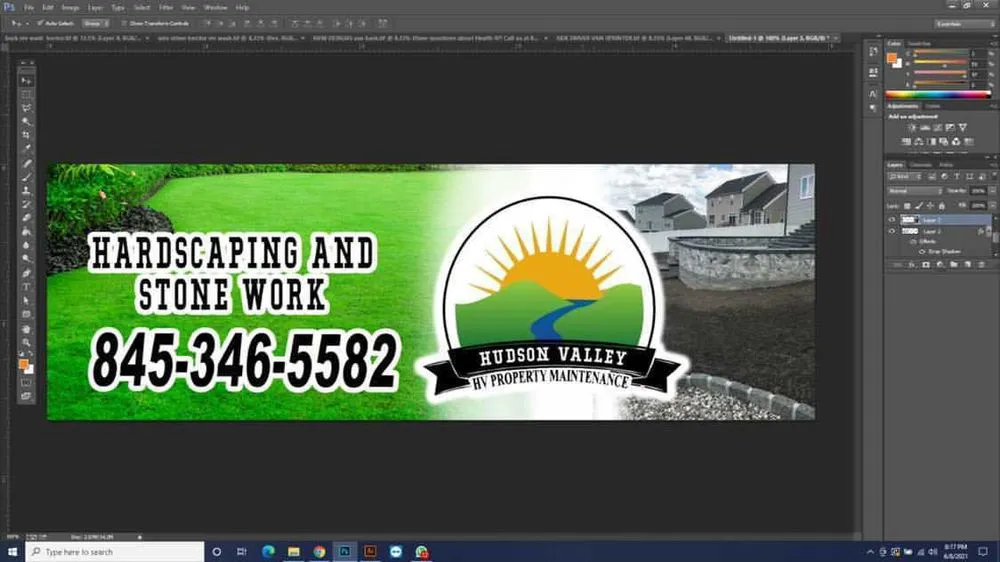Toggle Quick Mask mode in toolbar

click(26, 383)
